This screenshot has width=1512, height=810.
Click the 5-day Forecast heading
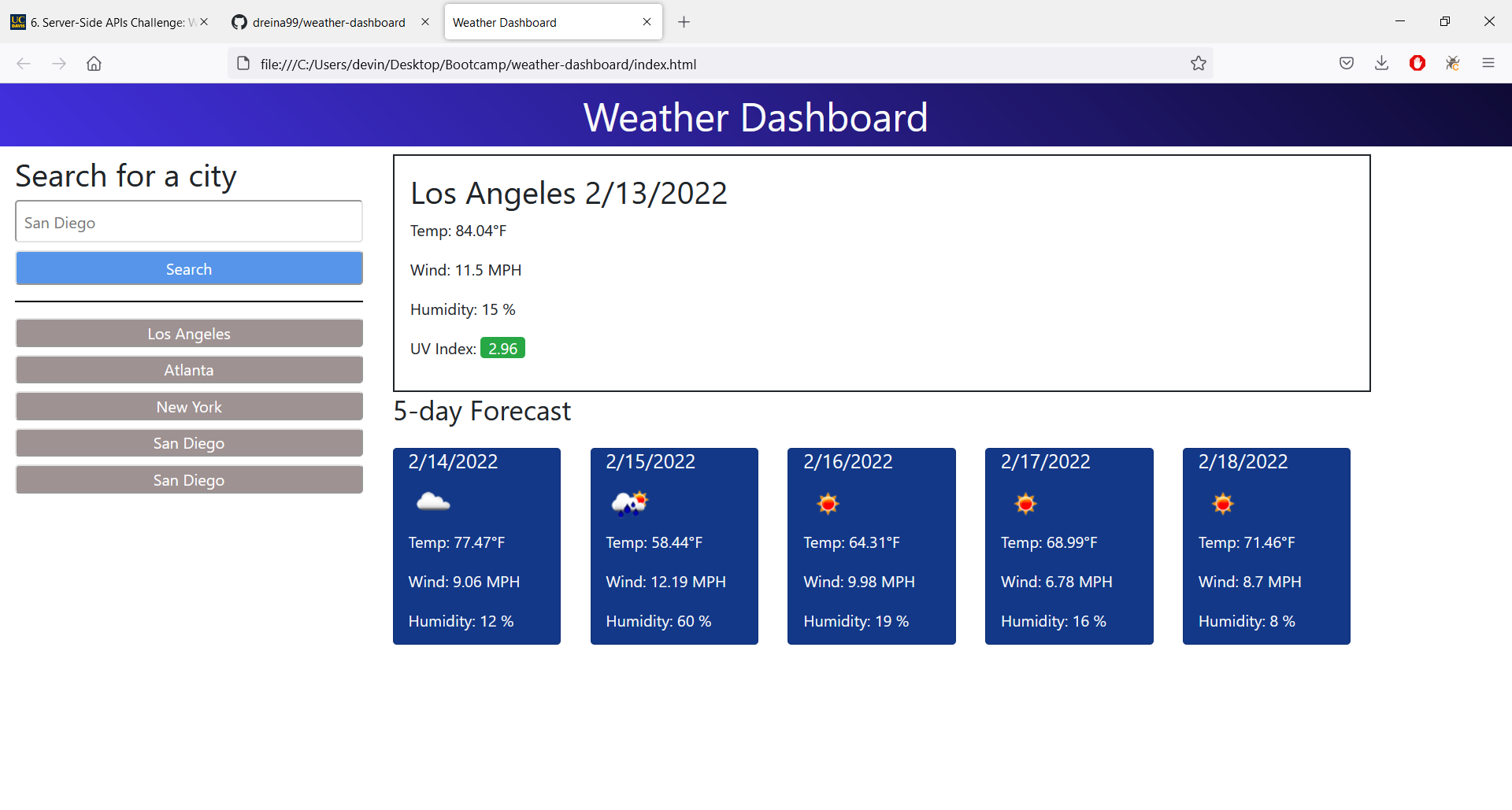tap(482, 411)
